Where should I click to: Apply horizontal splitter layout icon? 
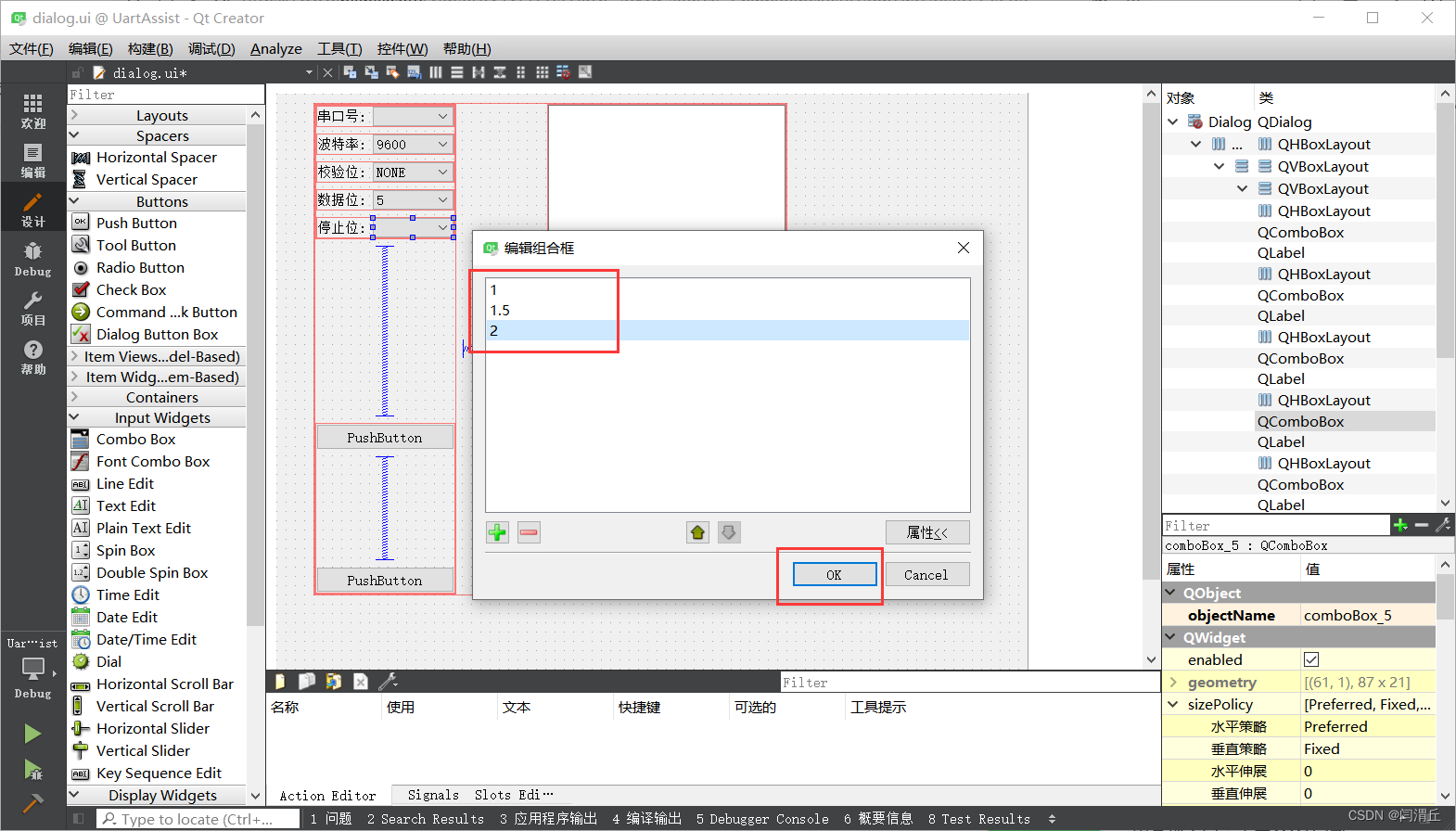tap(478, 72)
